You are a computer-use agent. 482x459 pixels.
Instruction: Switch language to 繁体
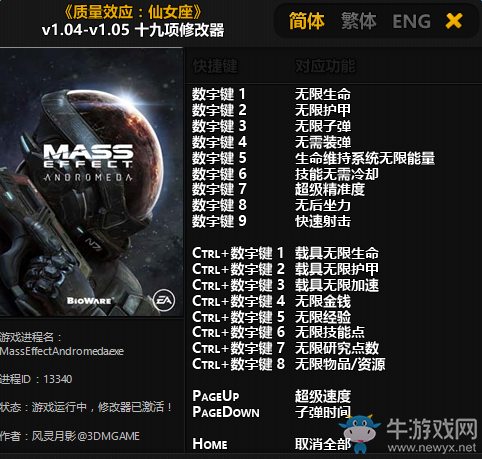pyautogui.click(x=359, y=21)
